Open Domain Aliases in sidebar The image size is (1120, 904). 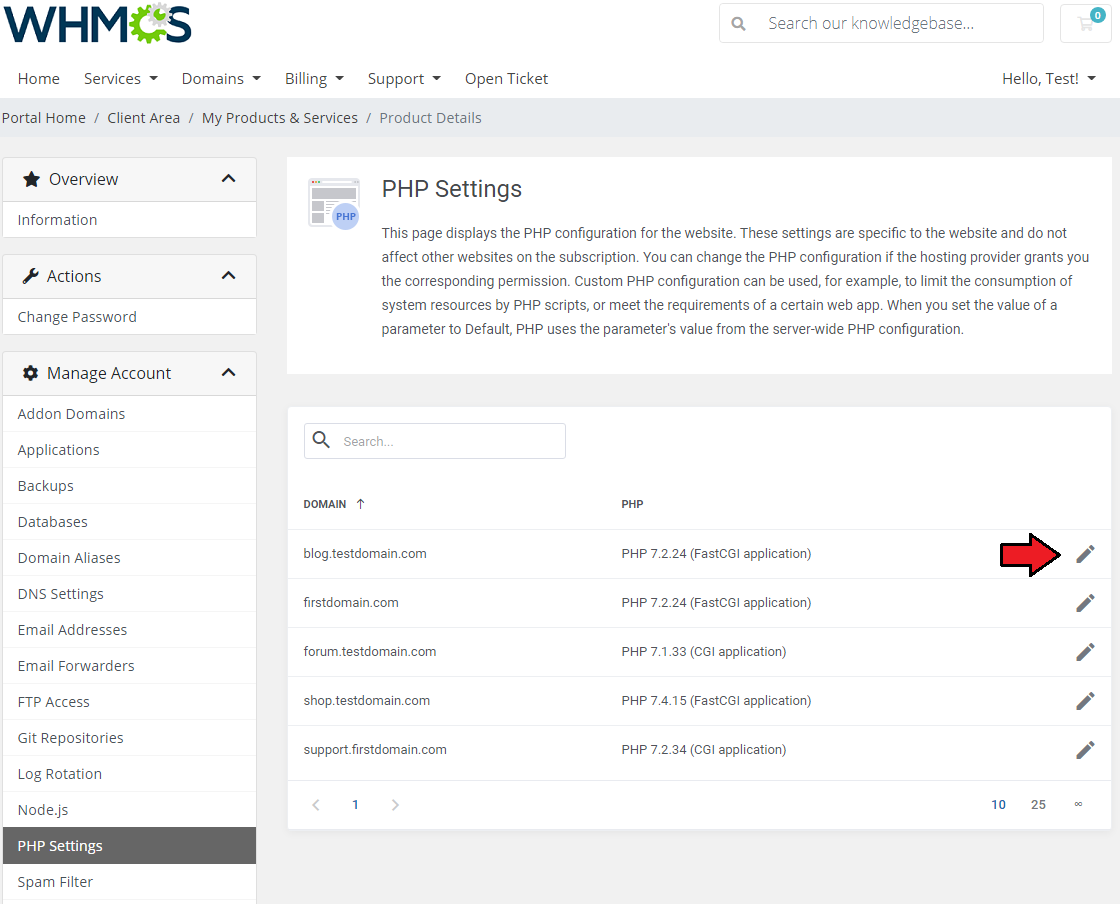tap(129, 558)
